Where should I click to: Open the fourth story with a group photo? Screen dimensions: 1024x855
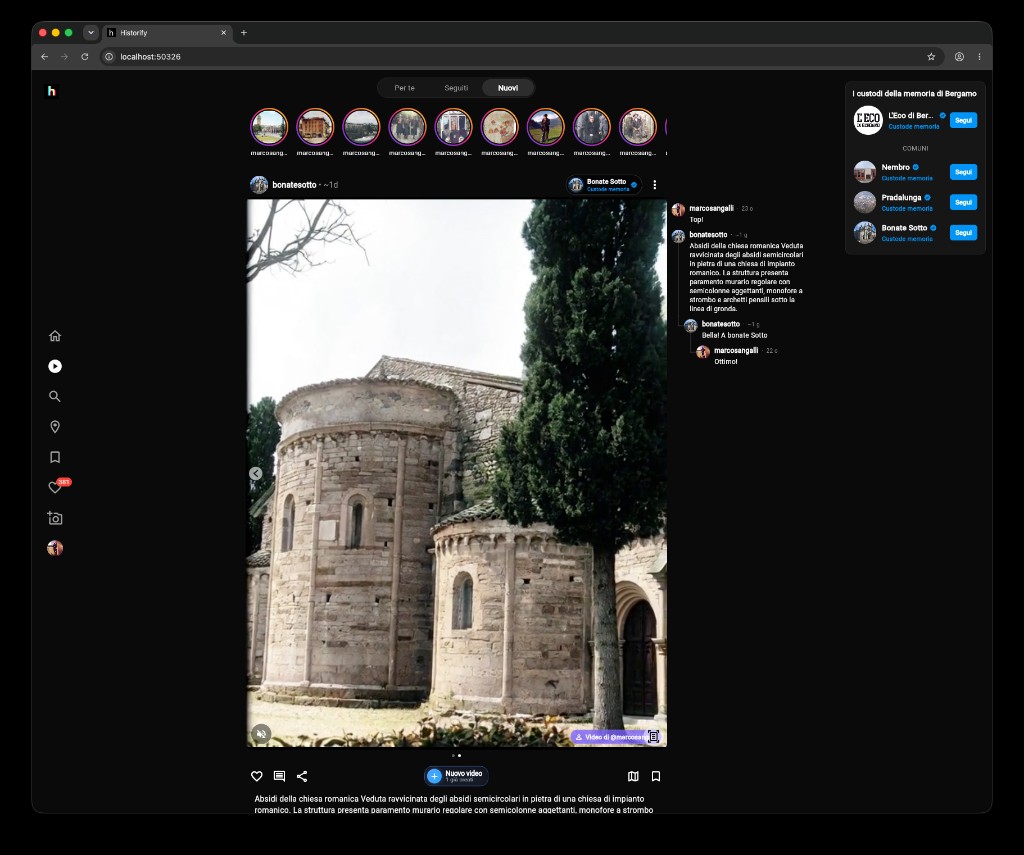pos(407,127)
